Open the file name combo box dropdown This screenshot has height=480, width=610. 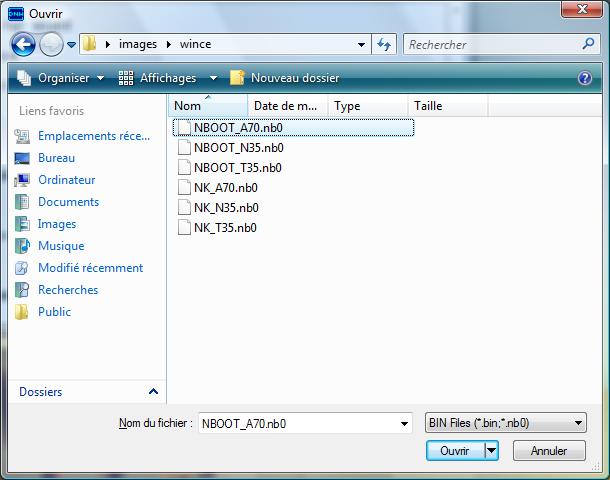(x=404, y=423)
